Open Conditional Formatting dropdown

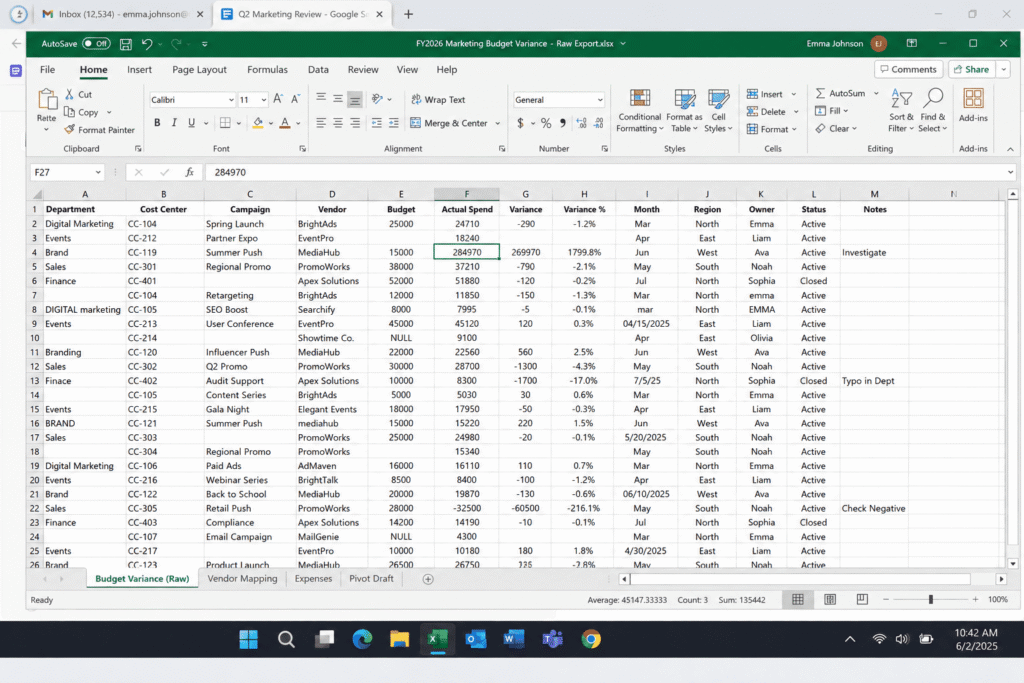(639, 110)
